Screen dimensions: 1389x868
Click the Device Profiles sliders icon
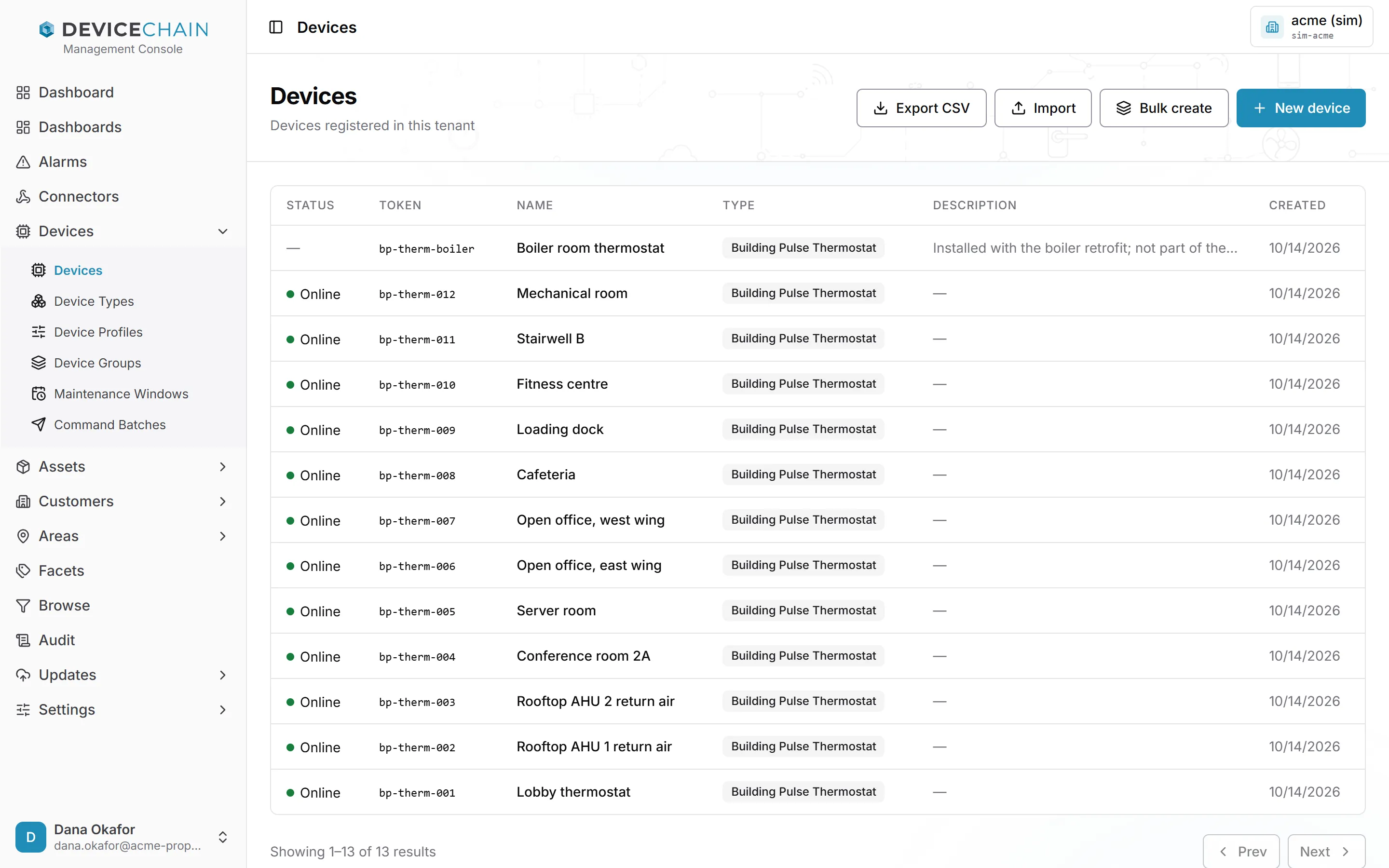pyautogui.click(x=39, y=332)
